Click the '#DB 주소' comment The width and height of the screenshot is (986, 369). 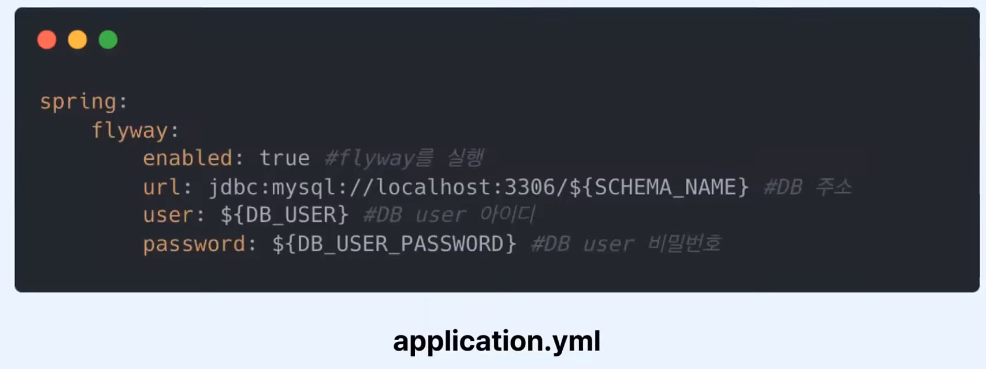807,187
